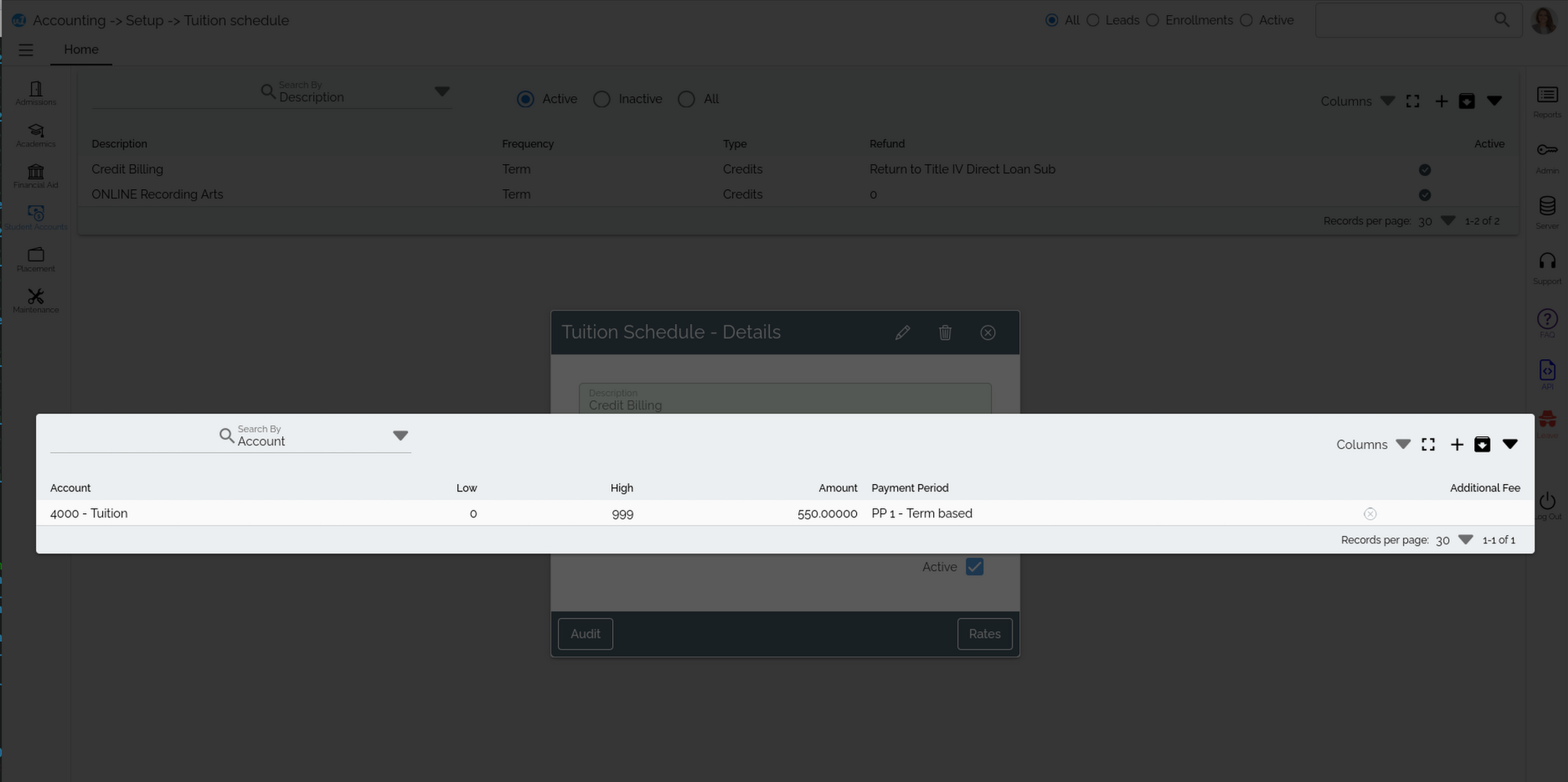Screen dimensions: 1568x782
Task: Switch to the Home tab
Action: [x=80, y=49]
